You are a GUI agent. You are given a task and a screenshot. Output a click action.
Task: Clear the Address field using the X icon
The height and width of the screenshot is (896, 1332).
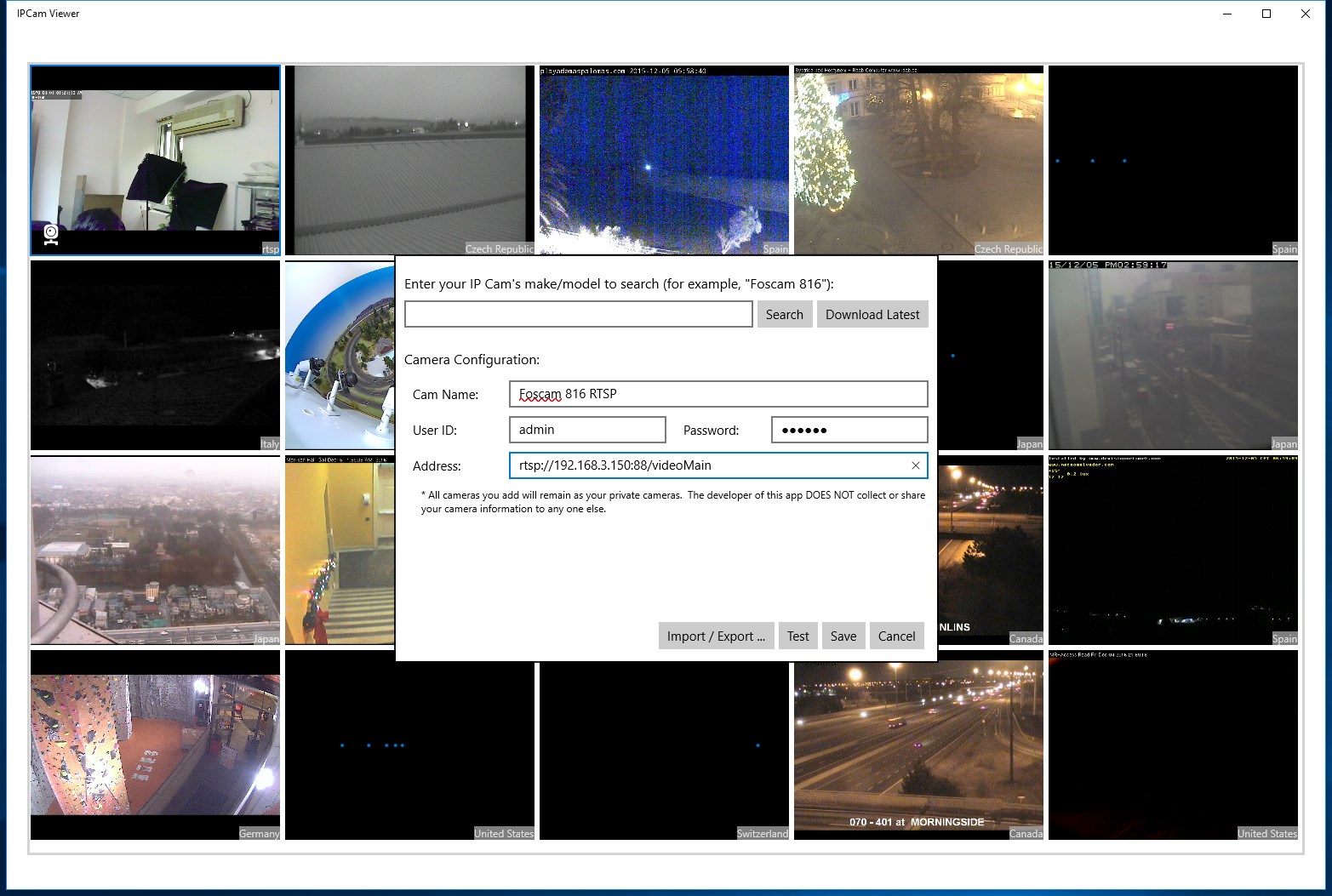(915, 465)
